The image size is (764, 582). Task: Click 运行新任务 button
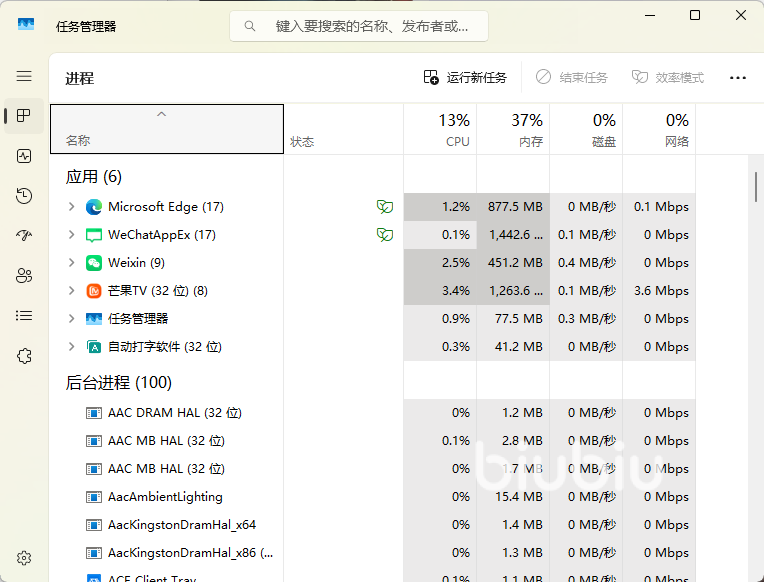[465, 78]
